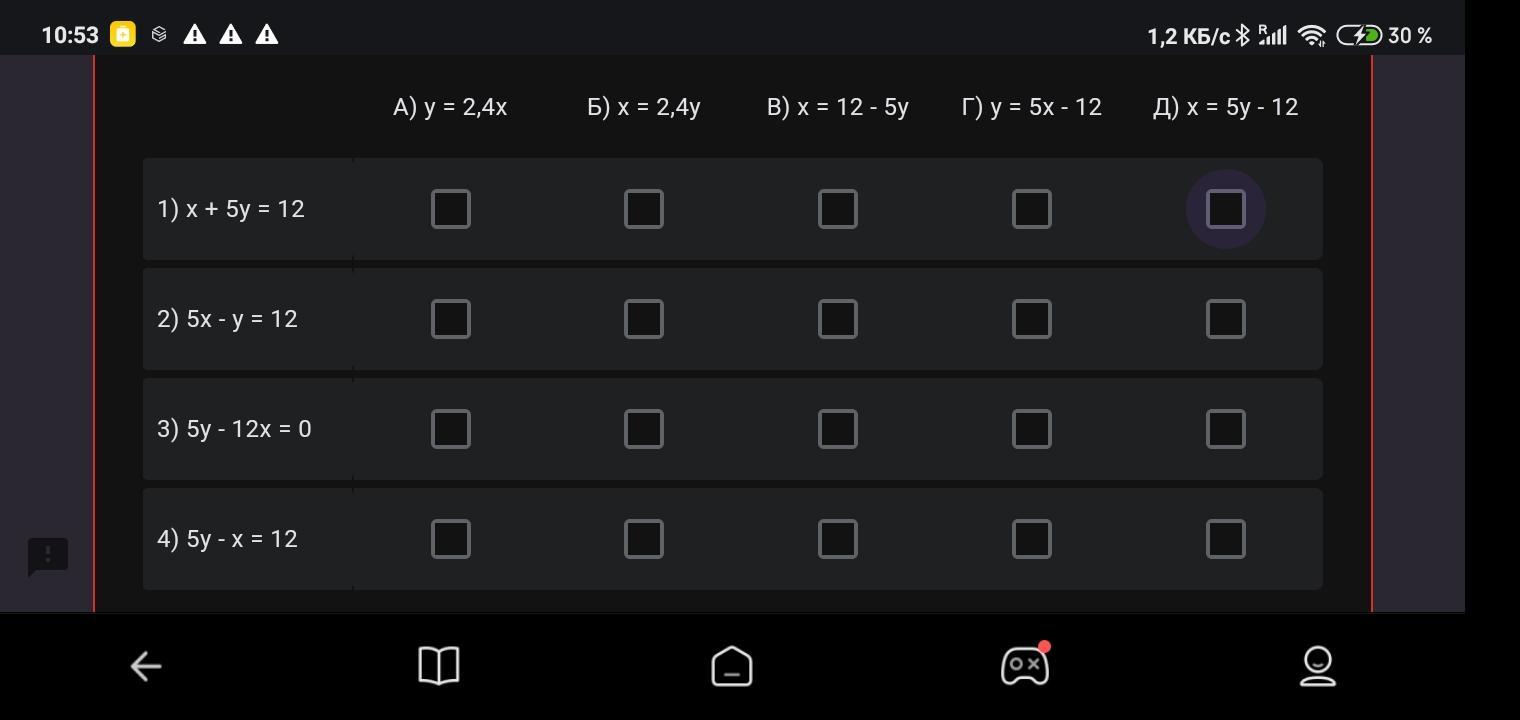Tap the battery indicator icon
1520x720 pixels.
click(x=1359, y=36)
